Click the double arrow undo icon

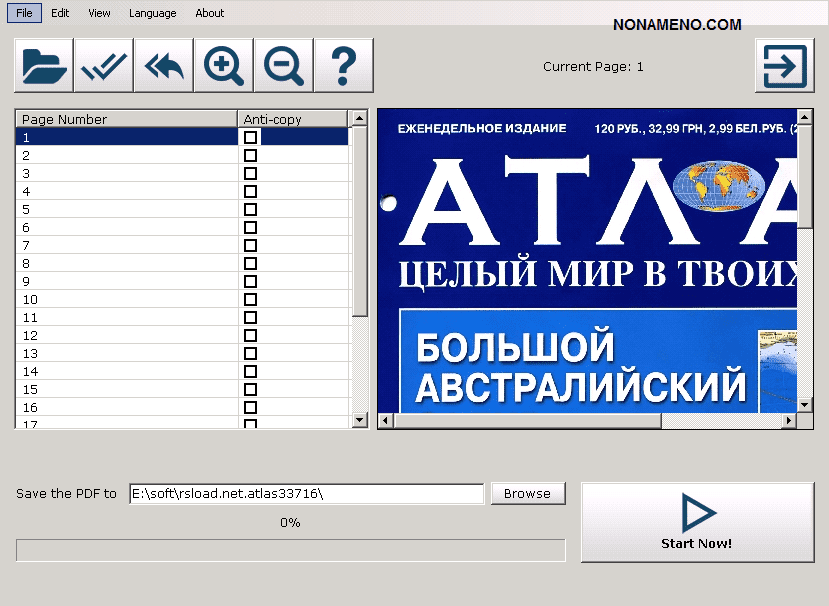[164, 66]
